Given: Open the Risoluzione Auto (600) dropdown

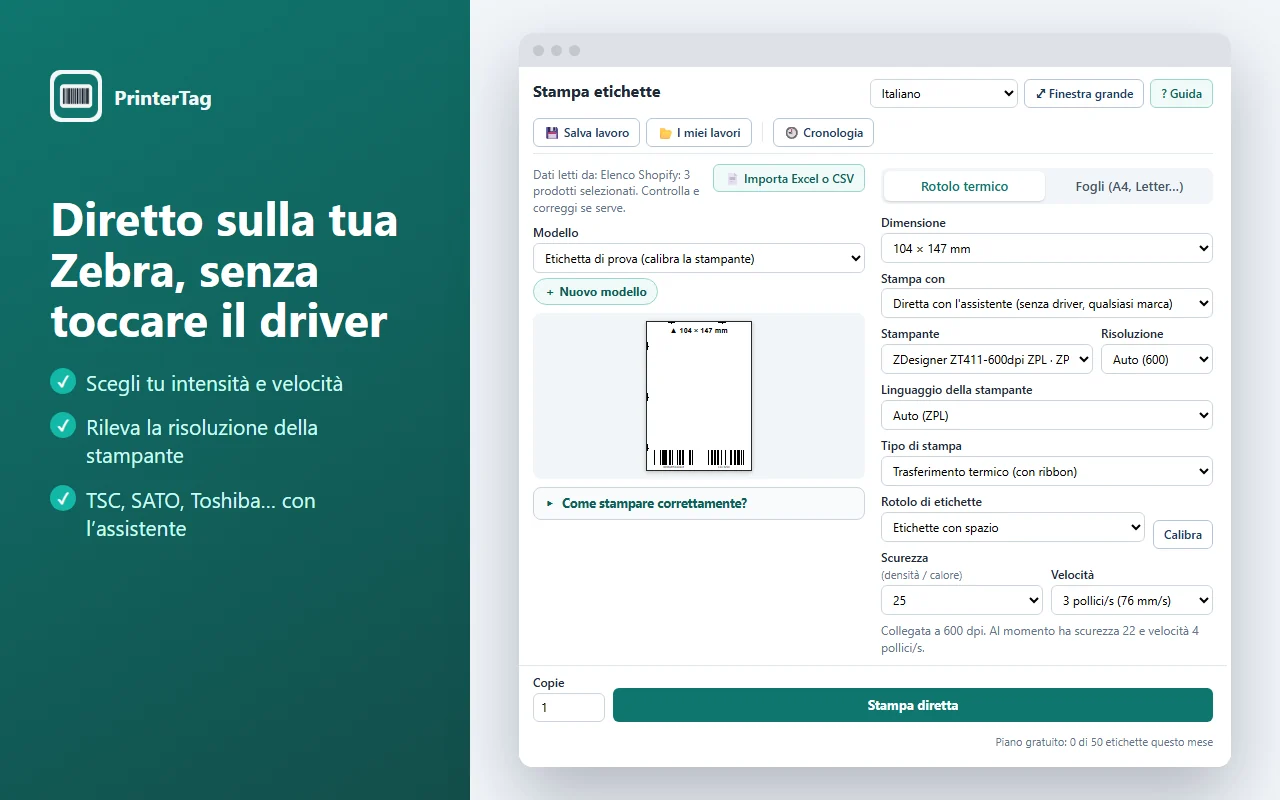Looking at the screenshot, I should [x=1157, y=359].
